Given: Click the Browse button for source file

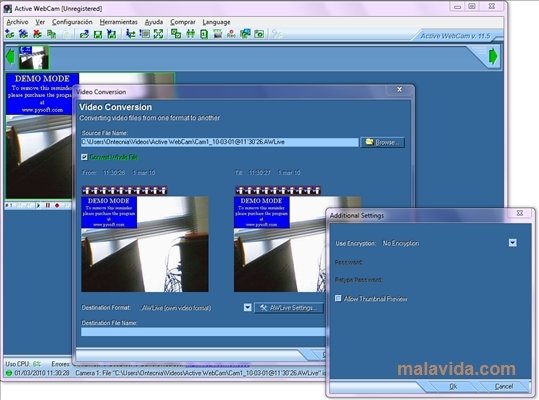Looking at the screenshot, I should pyautogui.click(x=382, y=142).
